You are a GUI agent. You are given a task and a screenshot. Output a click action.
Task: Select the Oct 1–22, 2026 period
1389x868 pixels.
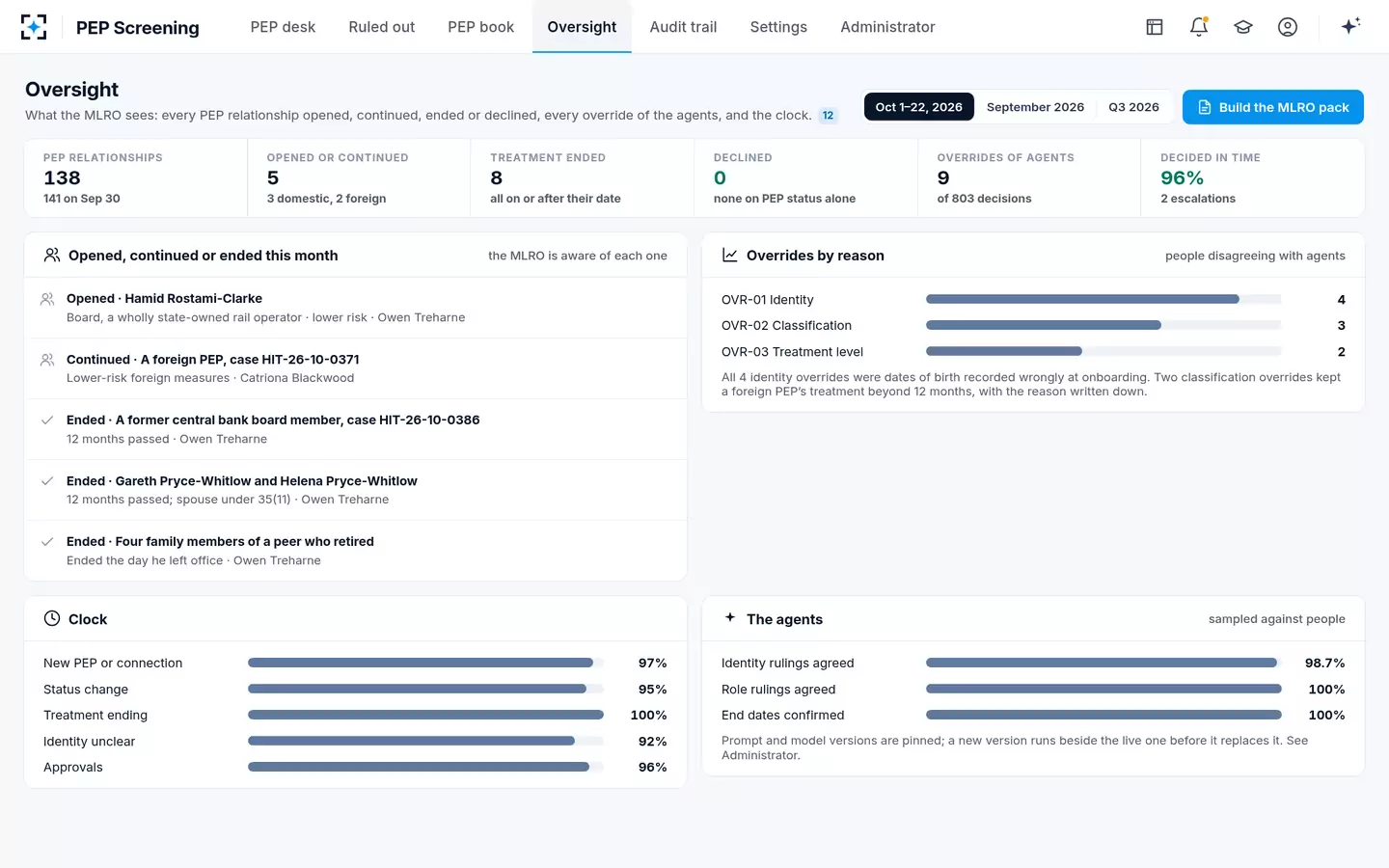click(919, 107)
